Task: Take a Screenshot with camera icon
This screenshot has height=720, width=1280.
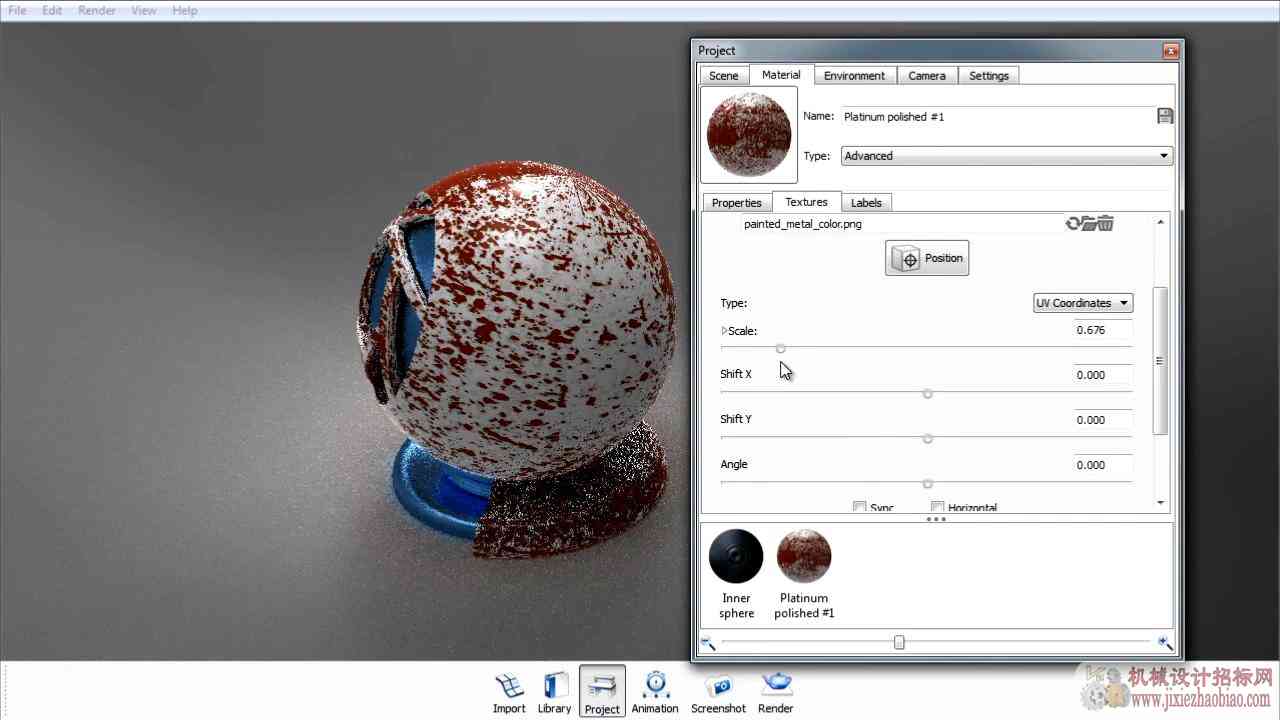Action: pos(718,692)
